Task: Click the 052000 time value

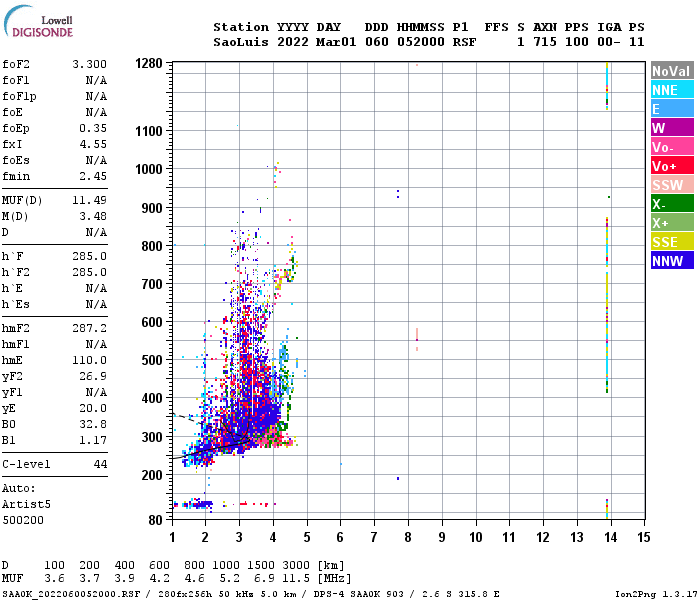Action: 421,42
